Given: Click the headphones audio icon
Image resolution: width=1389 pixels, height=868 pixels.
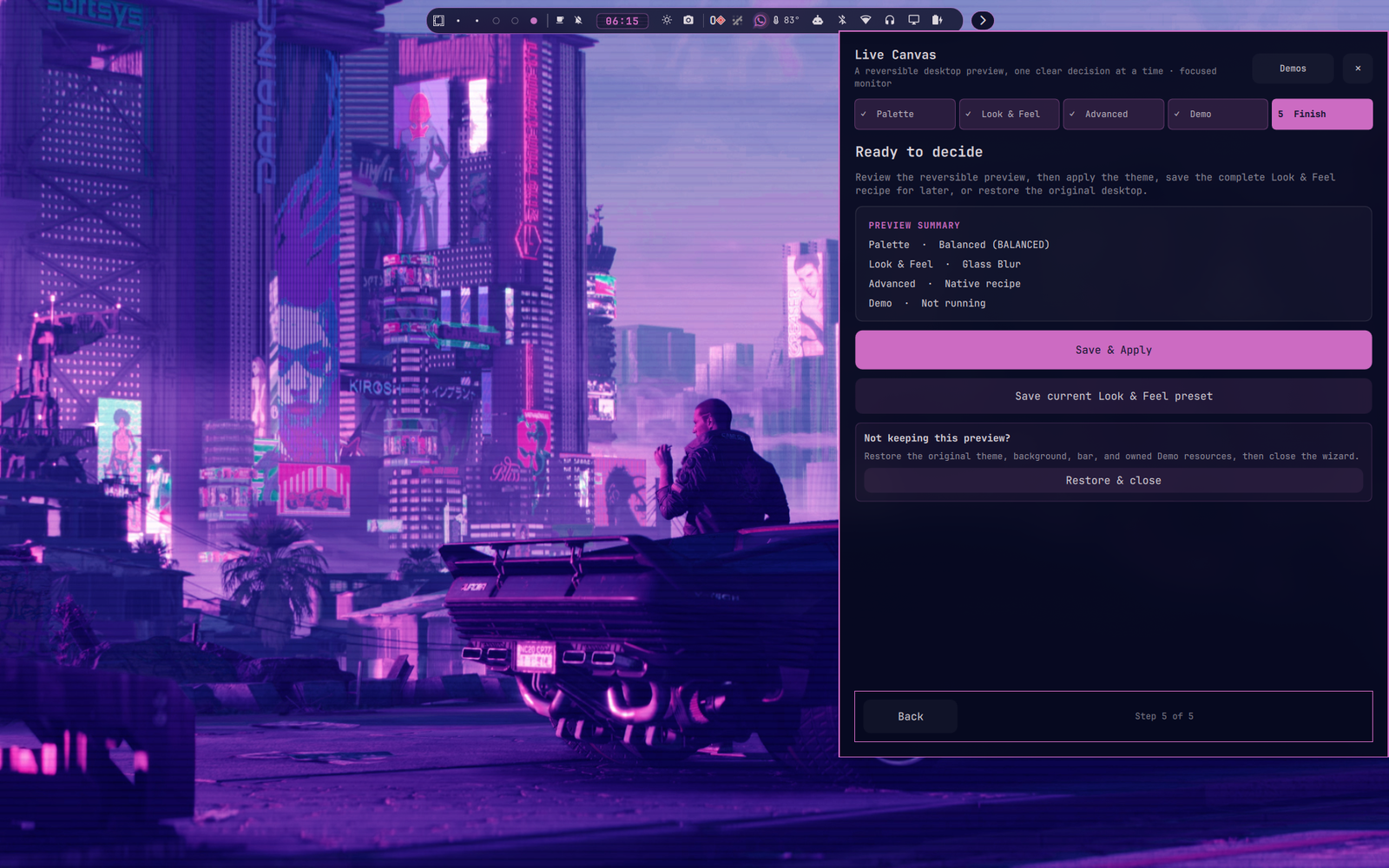Looking at the screenshot, I should point(890,20).
